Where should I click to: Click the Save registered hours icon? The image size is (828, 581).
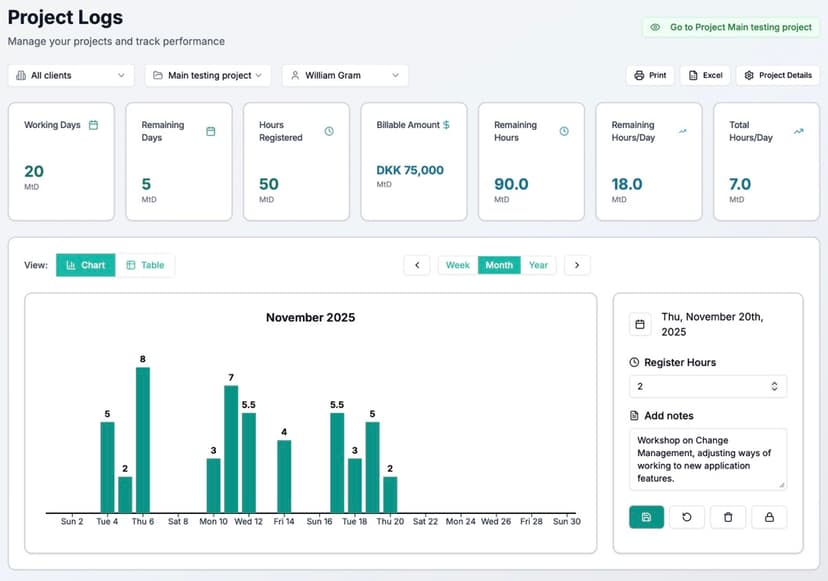tap(646, 517)
